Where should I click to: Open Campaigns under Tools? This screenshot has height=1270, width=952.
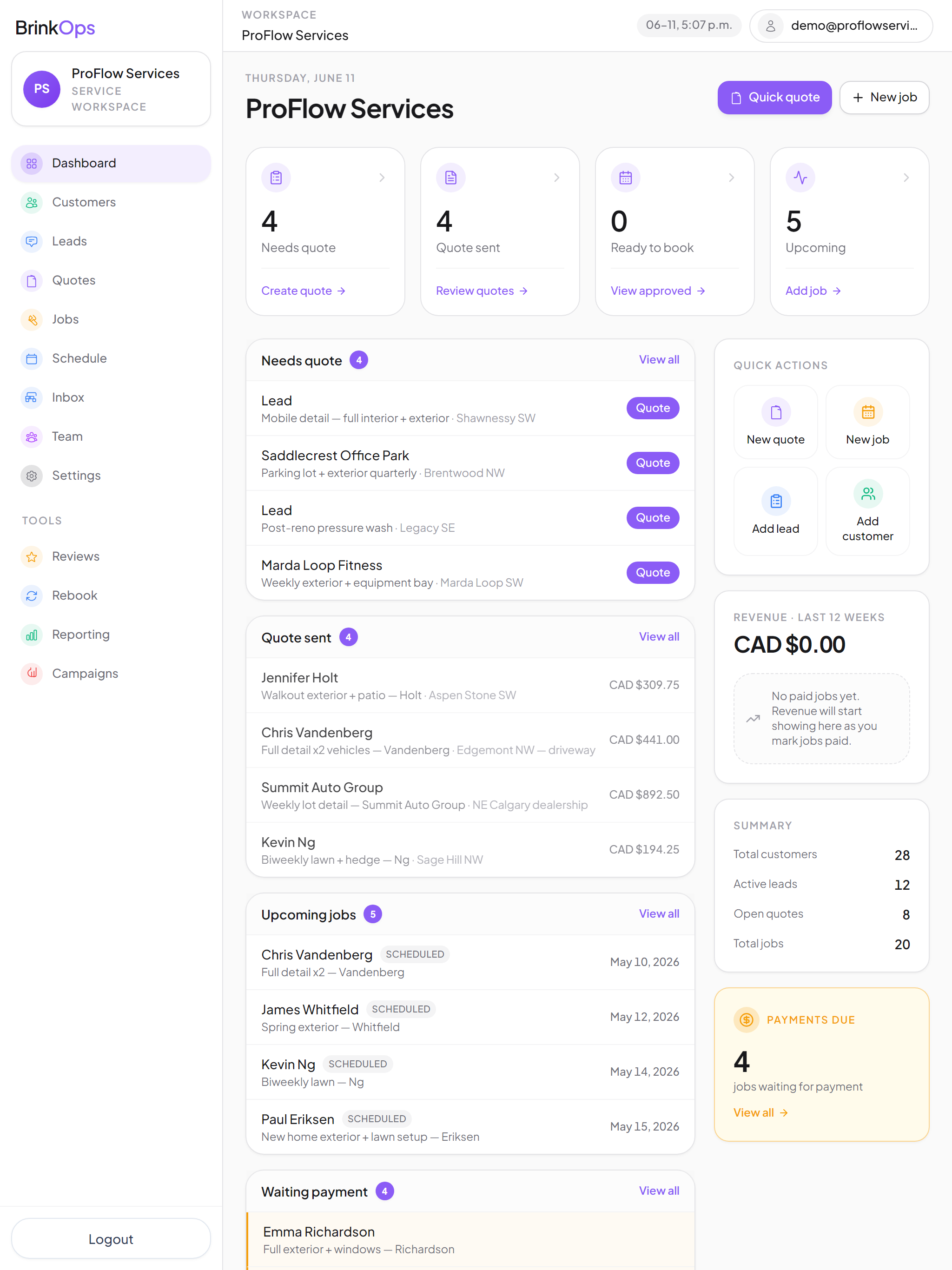tap(111, 674)
